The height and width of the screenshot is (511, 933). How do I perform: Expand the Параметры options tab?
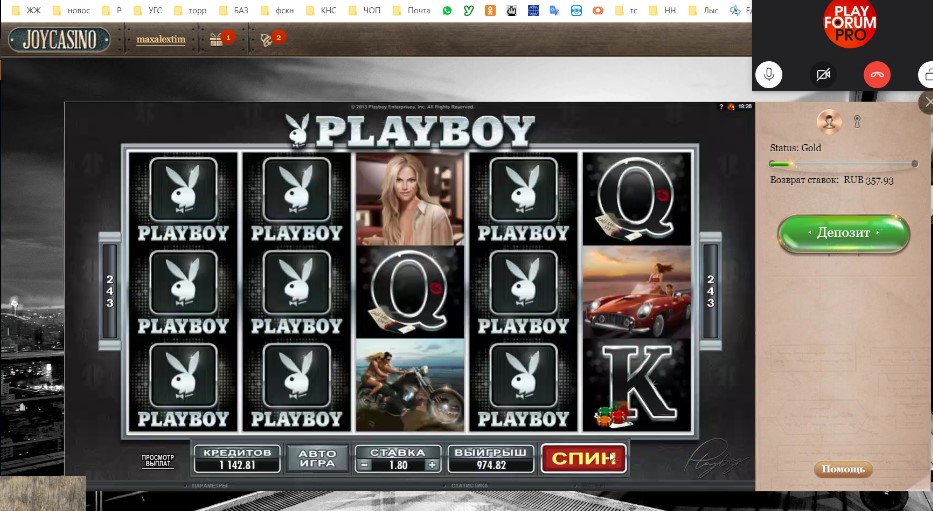click(208, 486)
